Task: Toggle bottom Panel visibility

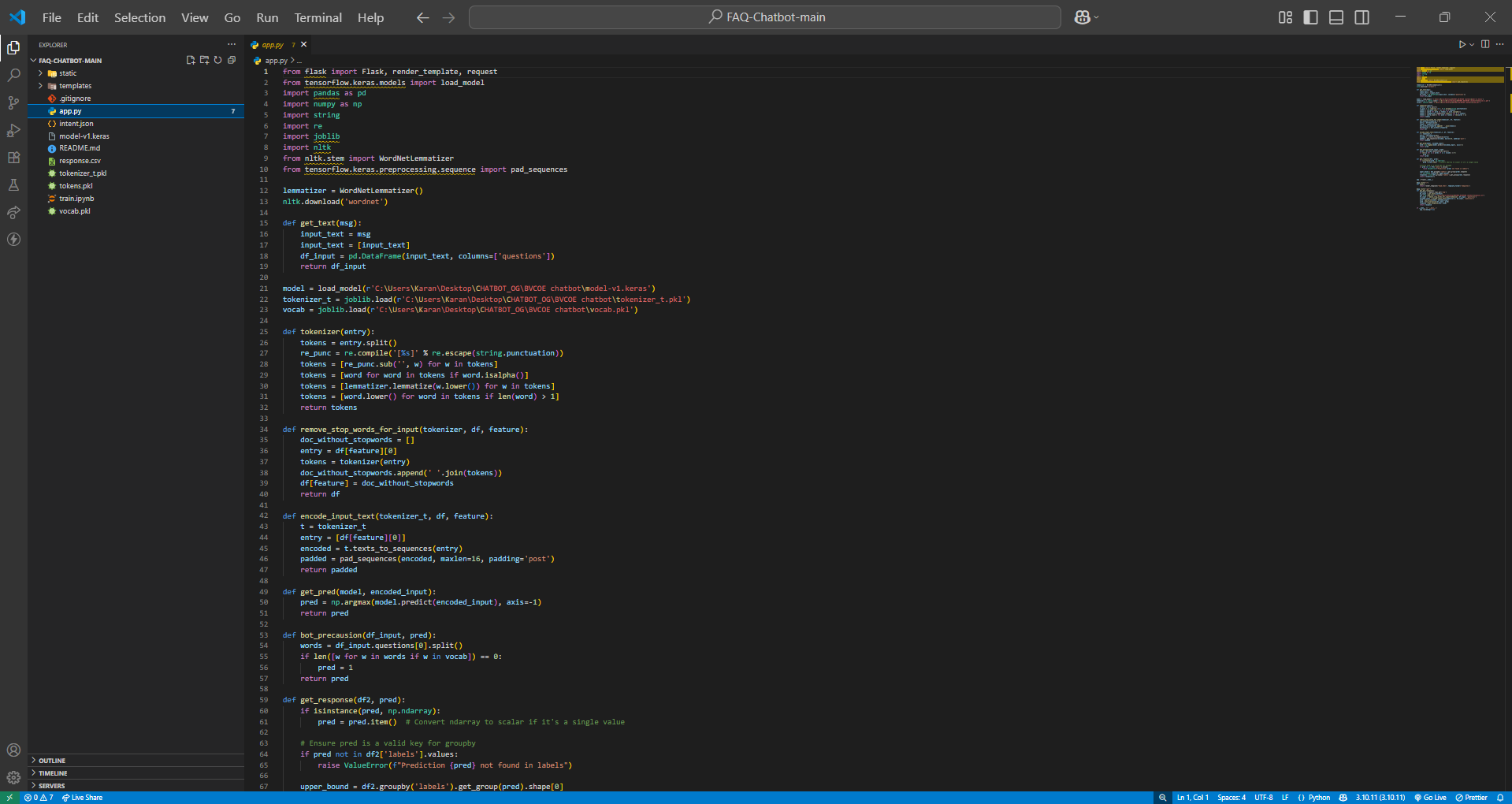Action: pos(1336,17)
